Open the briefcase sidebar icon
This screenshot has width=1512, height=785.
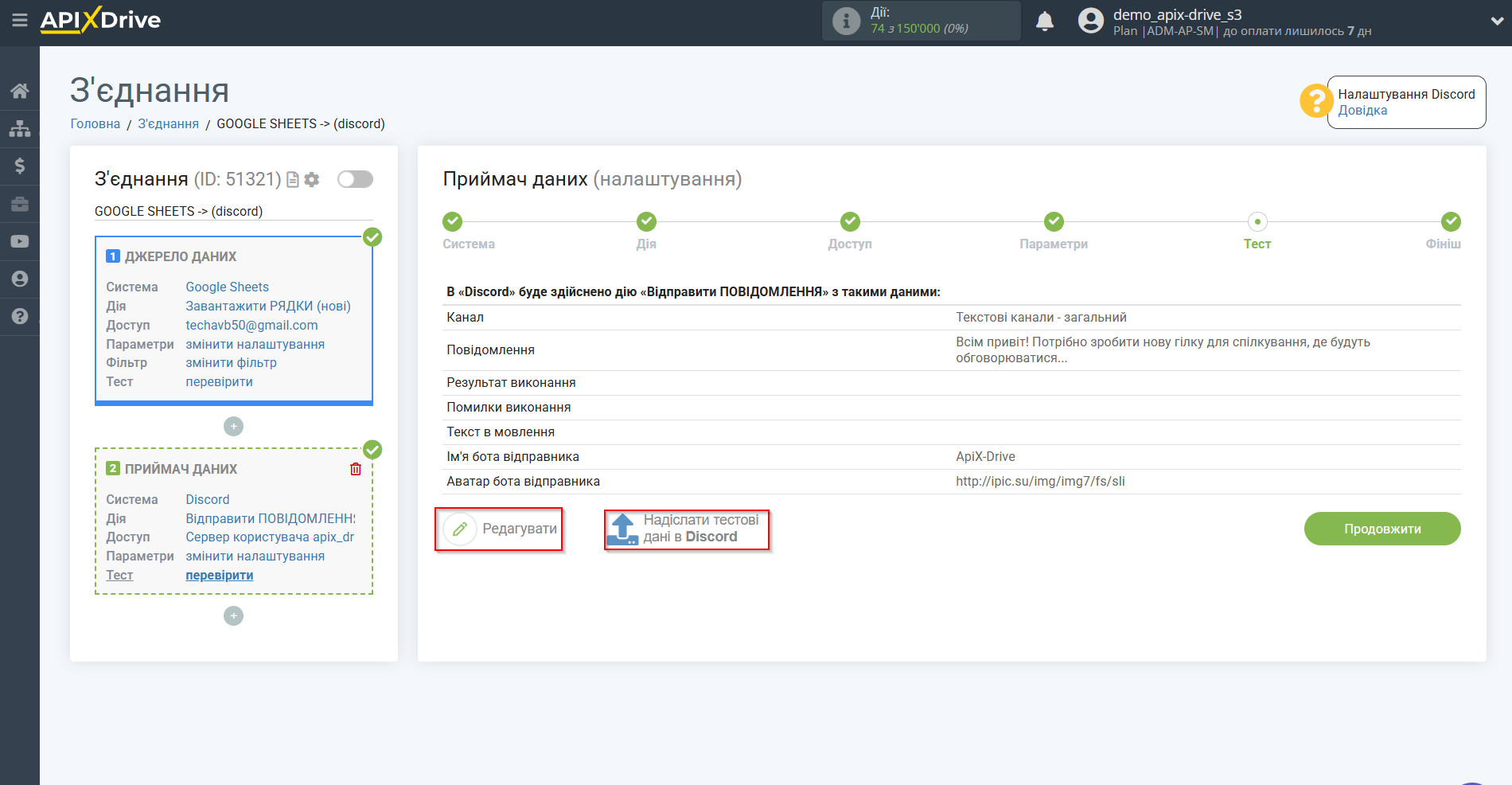(20, 204)
